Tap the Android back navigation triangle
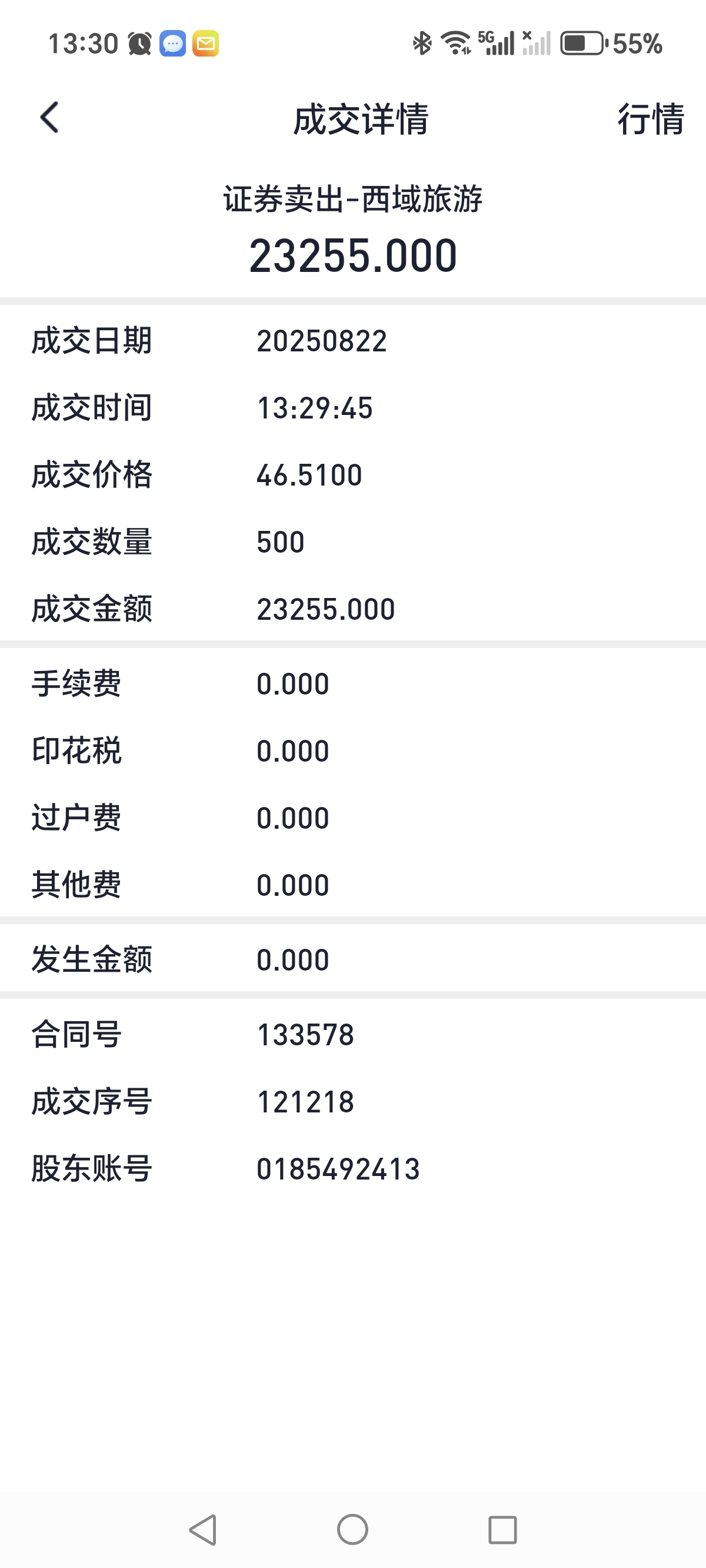The height and width of the screenshot is (1568, 706). coord(204,1529)
